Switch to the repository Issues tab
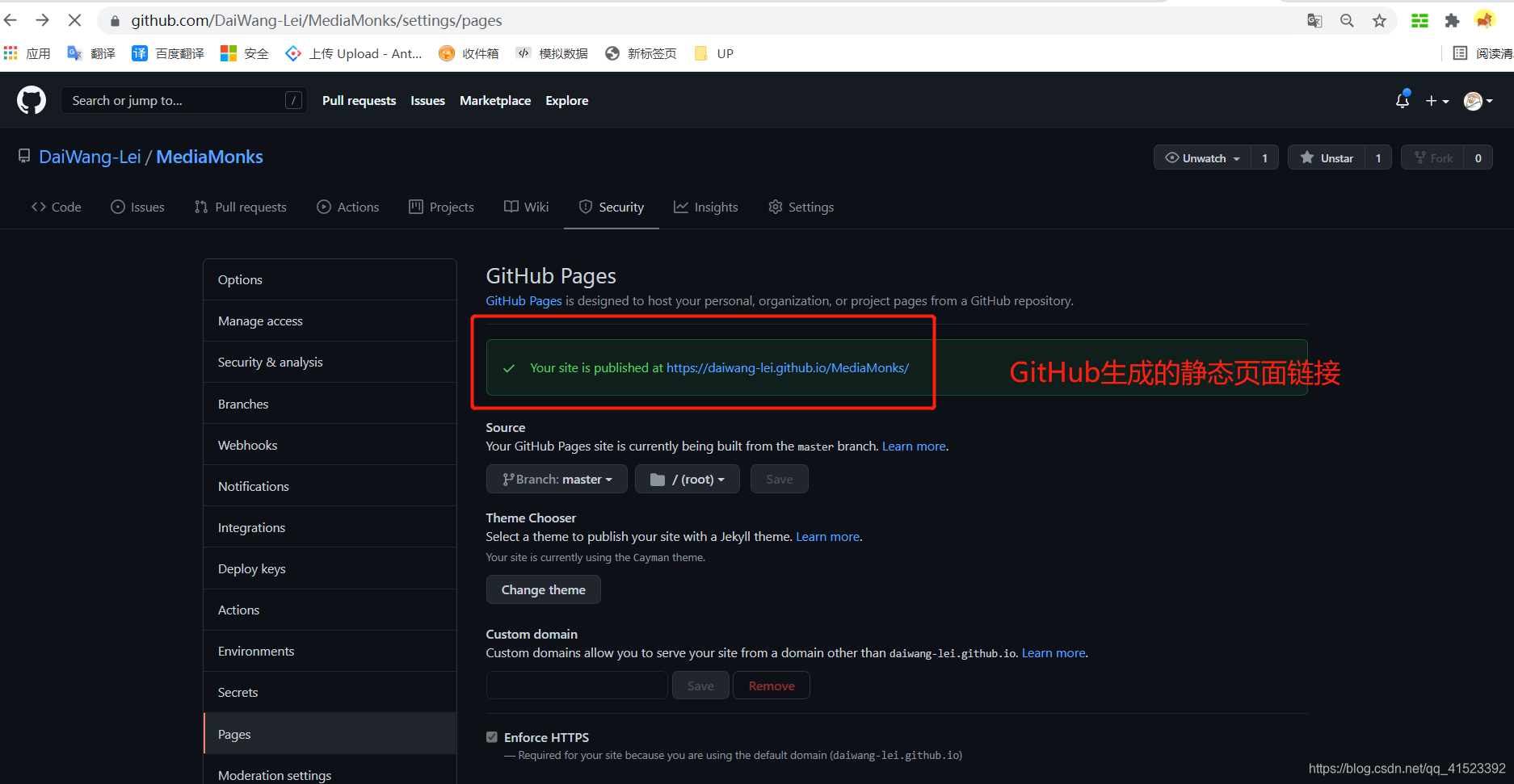The width and height of the screenshot is (1514, 784). pyautogui.click(x=137, y=208)
